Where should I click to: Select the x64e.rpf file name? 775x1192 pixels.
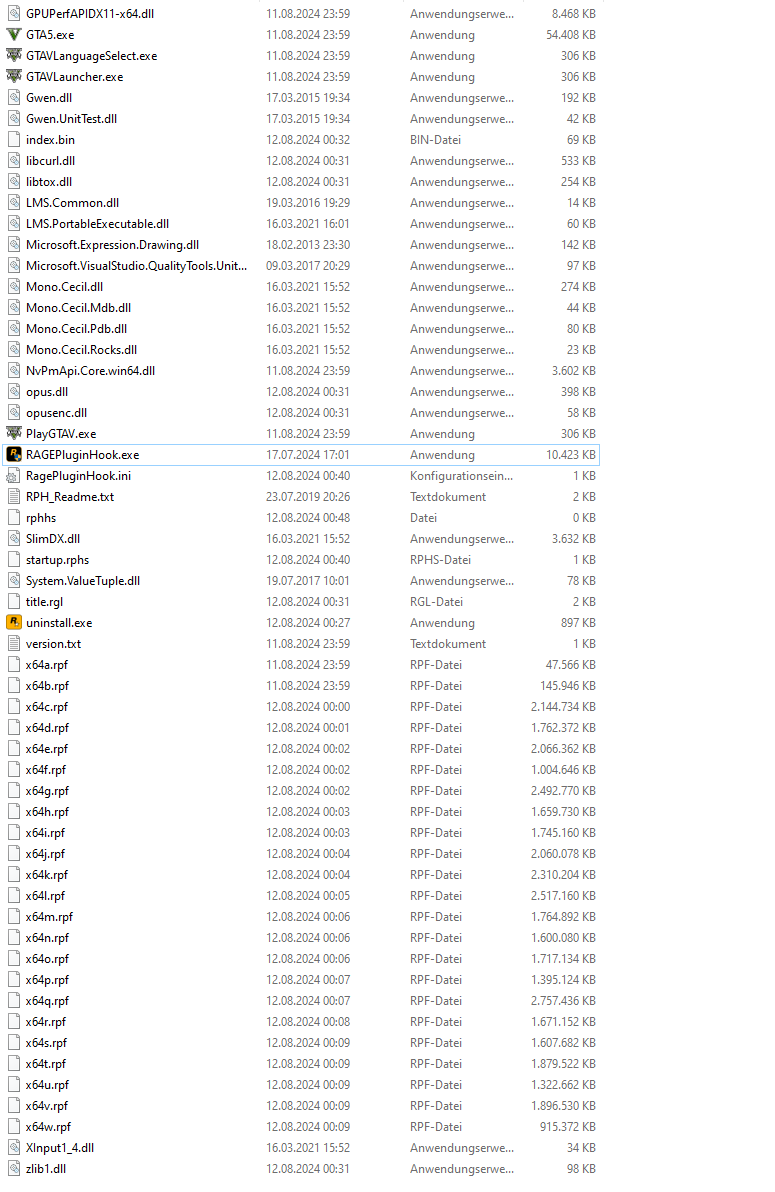click(47, 749)
